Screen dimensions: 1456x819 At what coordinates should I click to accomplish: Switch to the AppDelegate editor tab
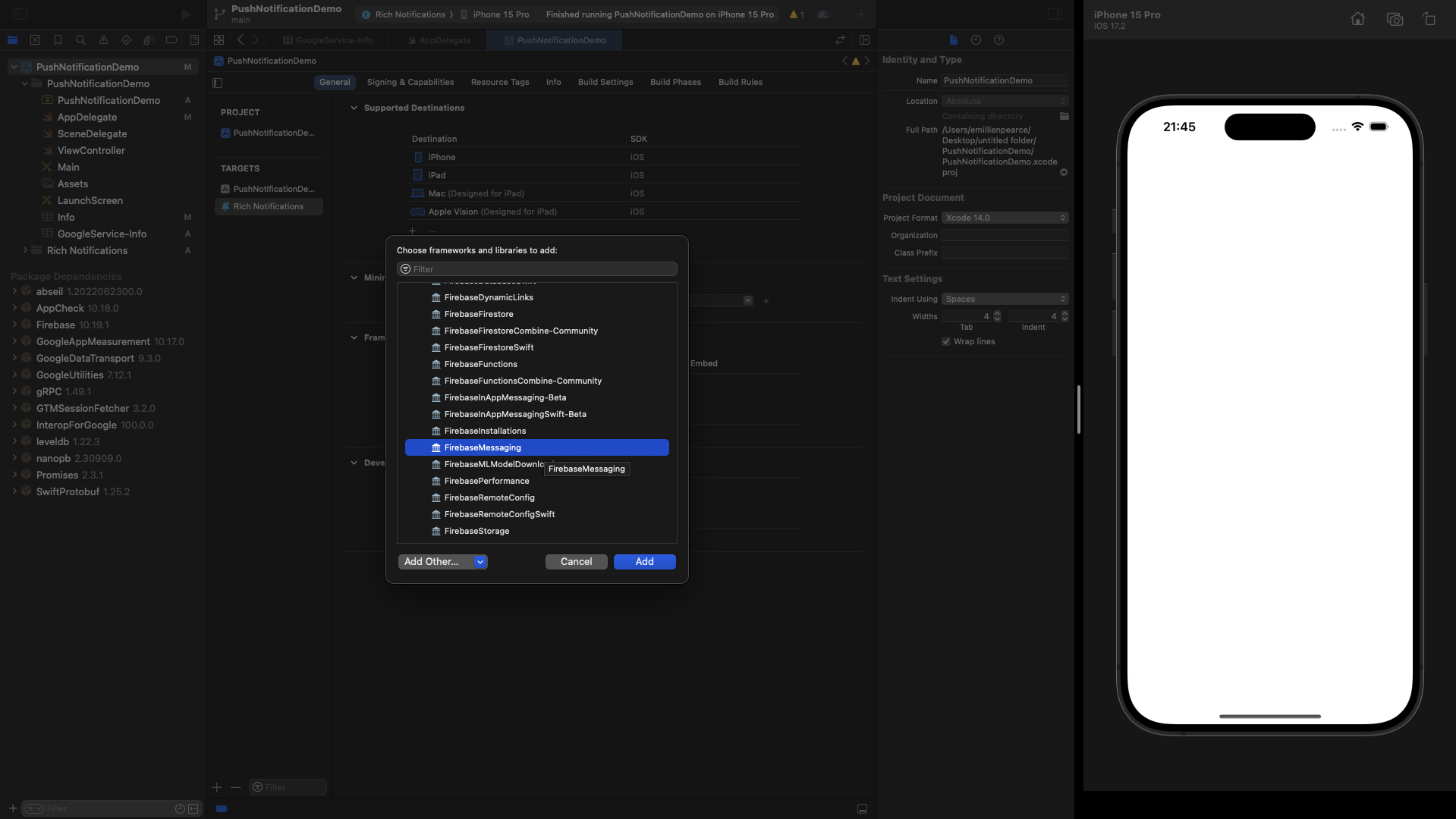pyautogui.click(x=439, y=40)
